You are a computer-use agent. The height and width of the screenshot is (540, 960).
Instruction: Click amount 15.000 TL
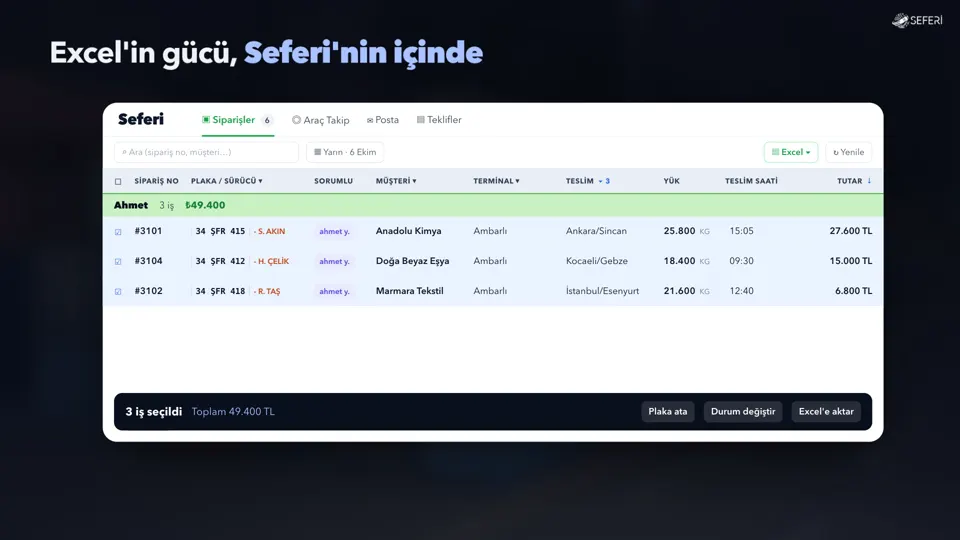850,261
